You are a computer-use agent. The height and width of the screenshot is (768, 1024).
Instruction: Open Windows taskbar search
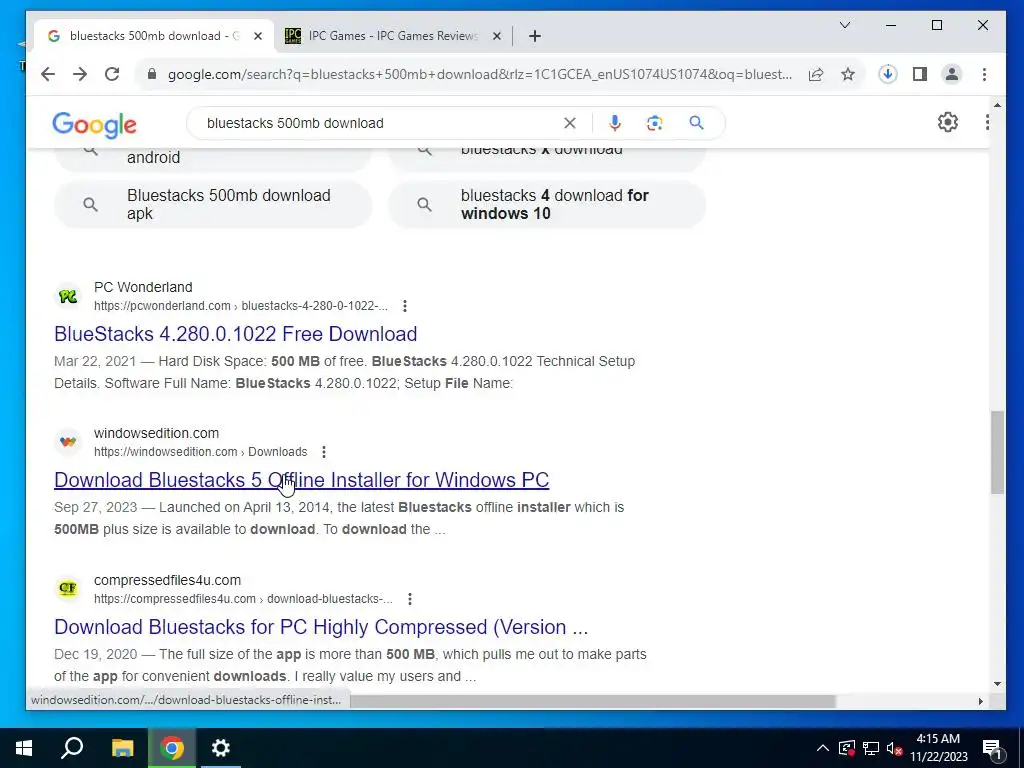pos(72,748)
